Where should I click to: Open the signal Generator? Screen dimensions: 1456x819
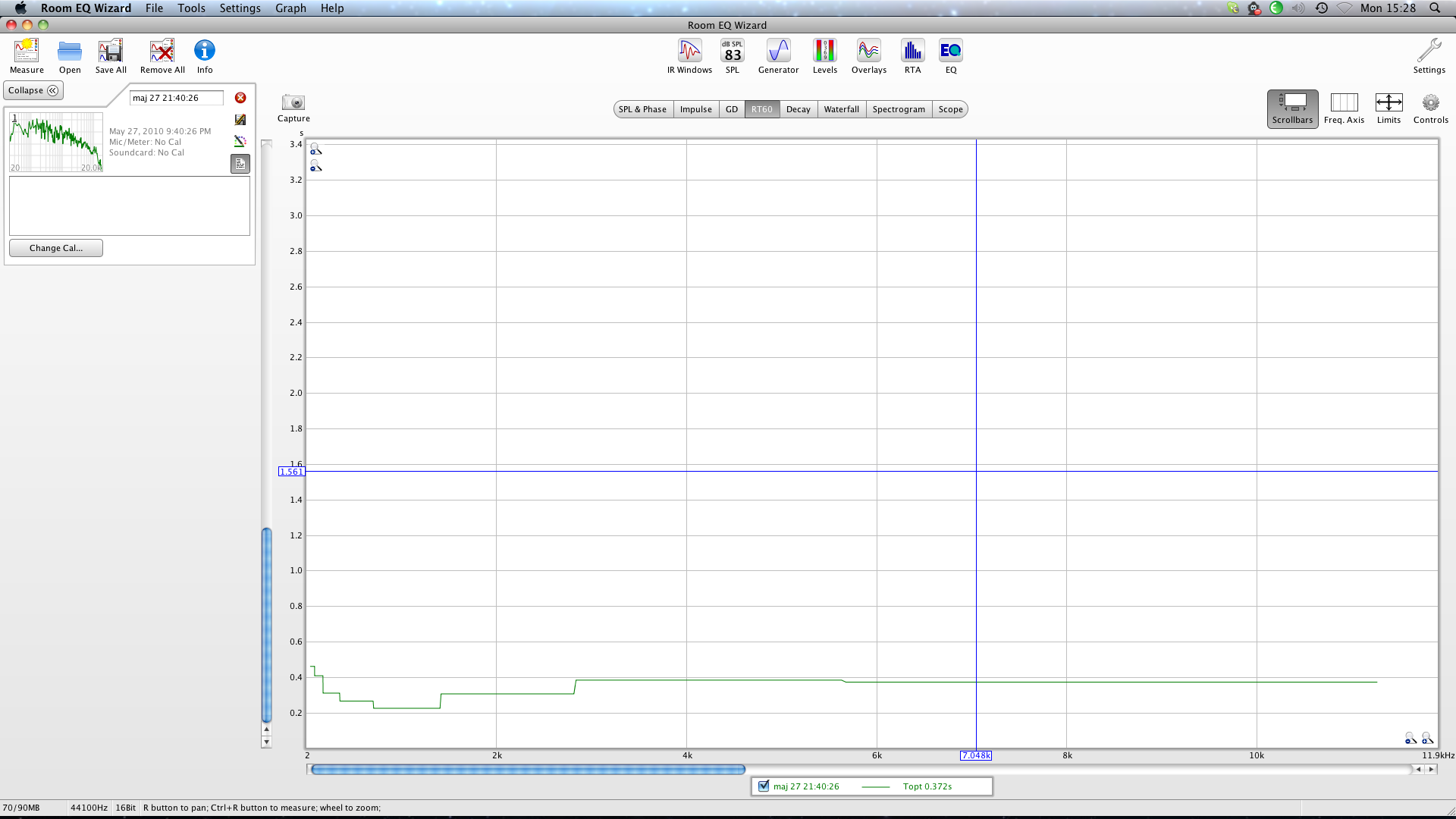click(x=778, y=52)
